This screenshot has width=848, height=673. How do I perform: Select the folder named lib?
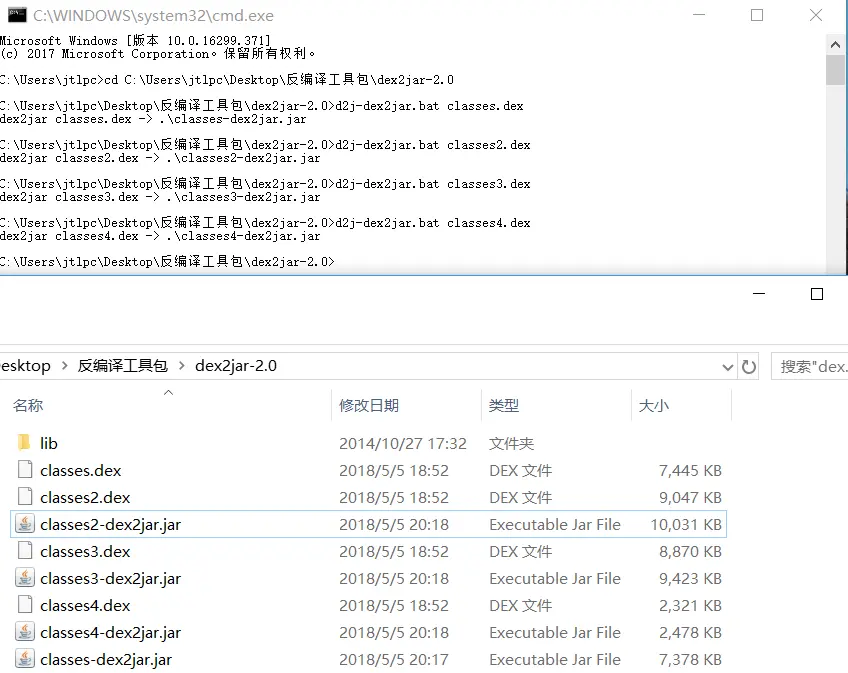49,443
